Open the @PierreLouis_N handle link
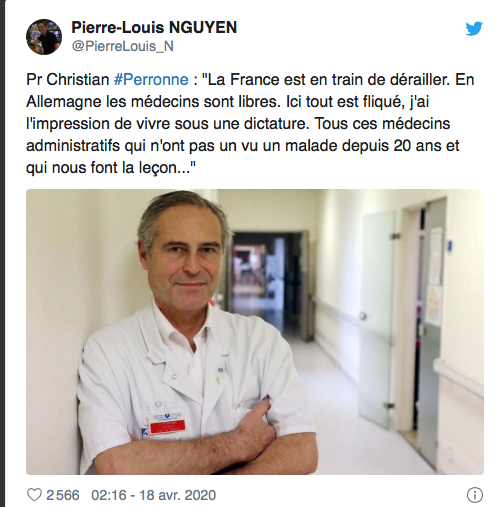The image size is (504, 507). (x=123, y=47)
